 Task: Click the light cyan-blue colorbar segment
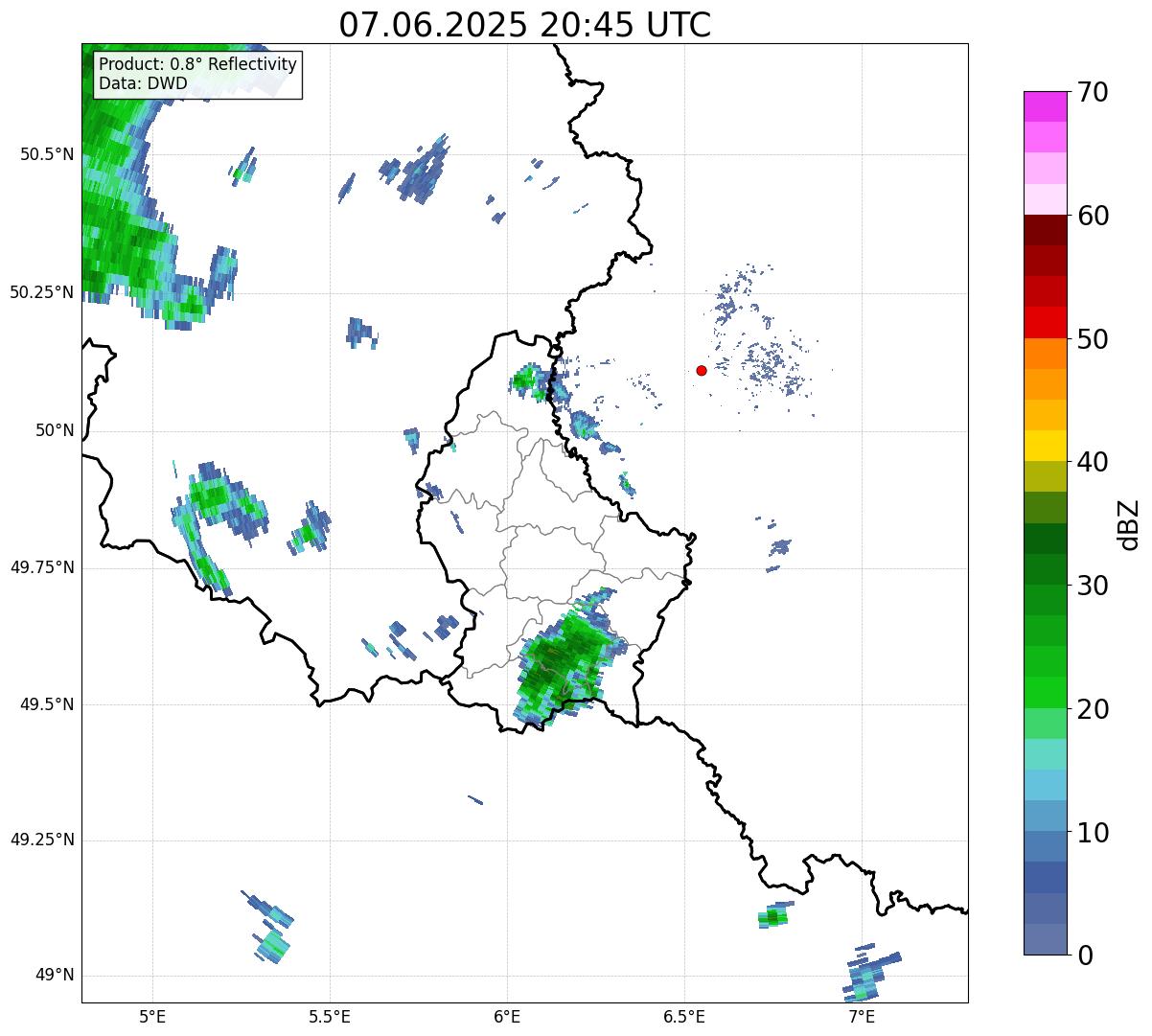1046,785
